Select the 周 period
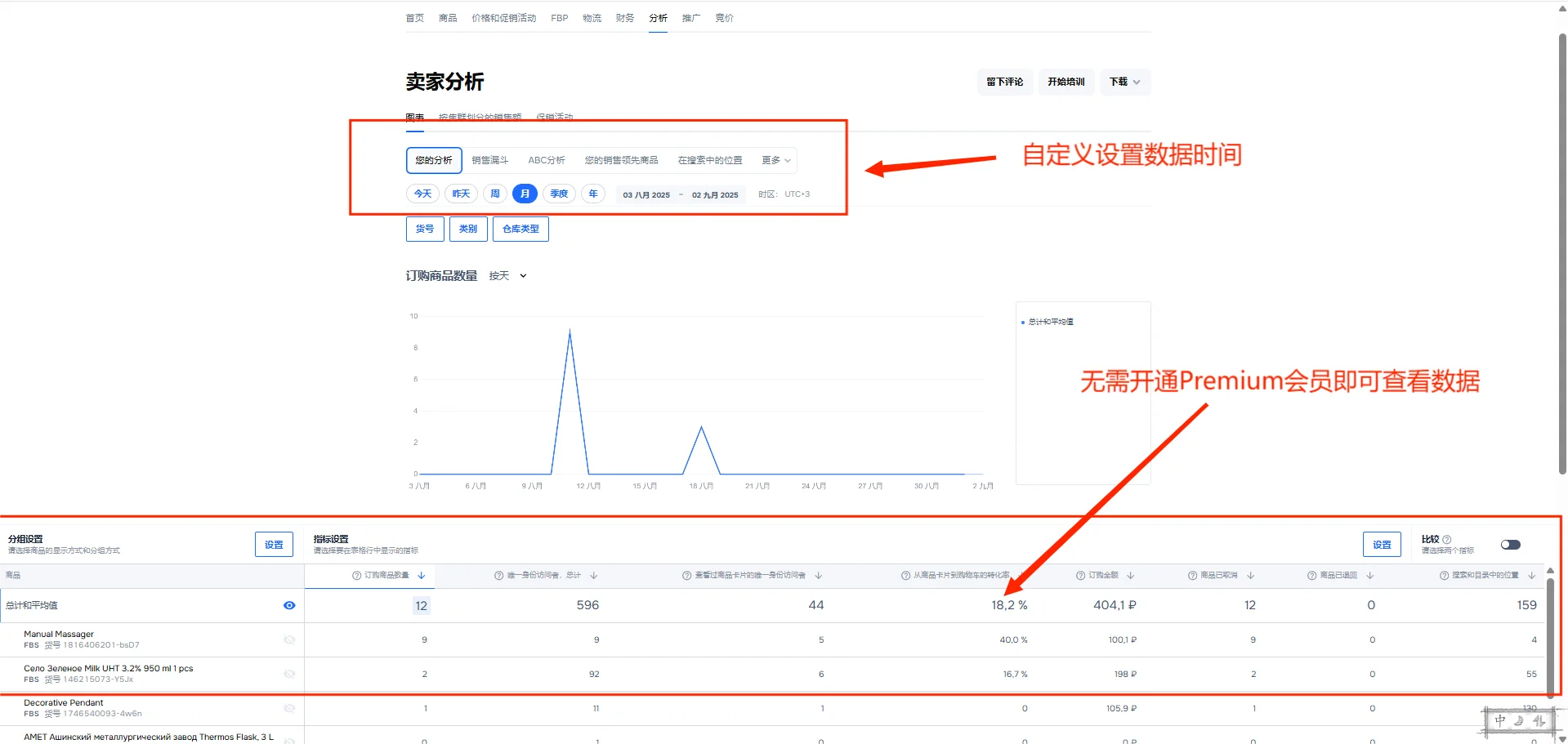Screen dimensions: 1568x744 pyautogui.click(x=495, y=194)
